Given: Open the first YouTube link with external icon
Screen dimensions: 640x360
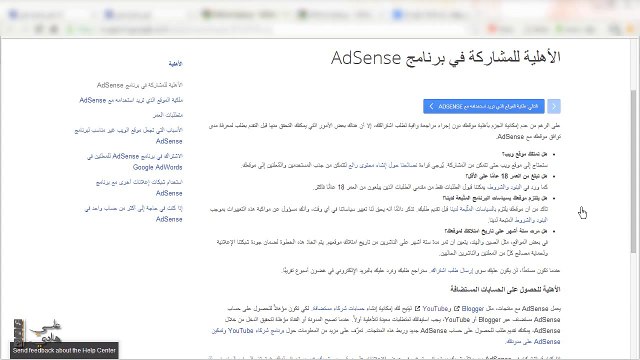Looking at the screenshot, I should tap(436, 309).
